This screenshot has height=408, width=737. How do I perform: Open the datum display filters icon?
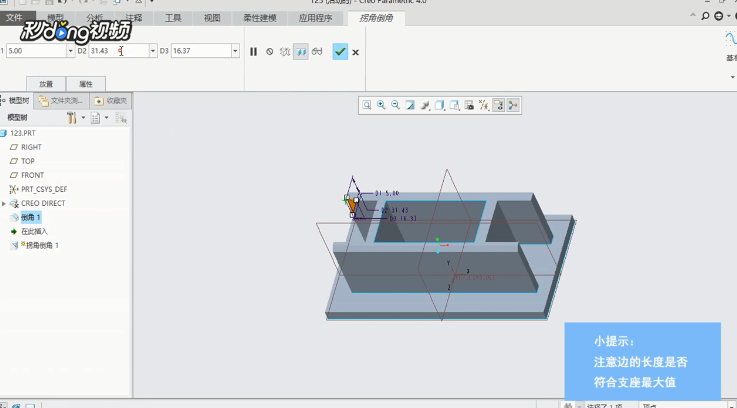(x=484, y=105)
